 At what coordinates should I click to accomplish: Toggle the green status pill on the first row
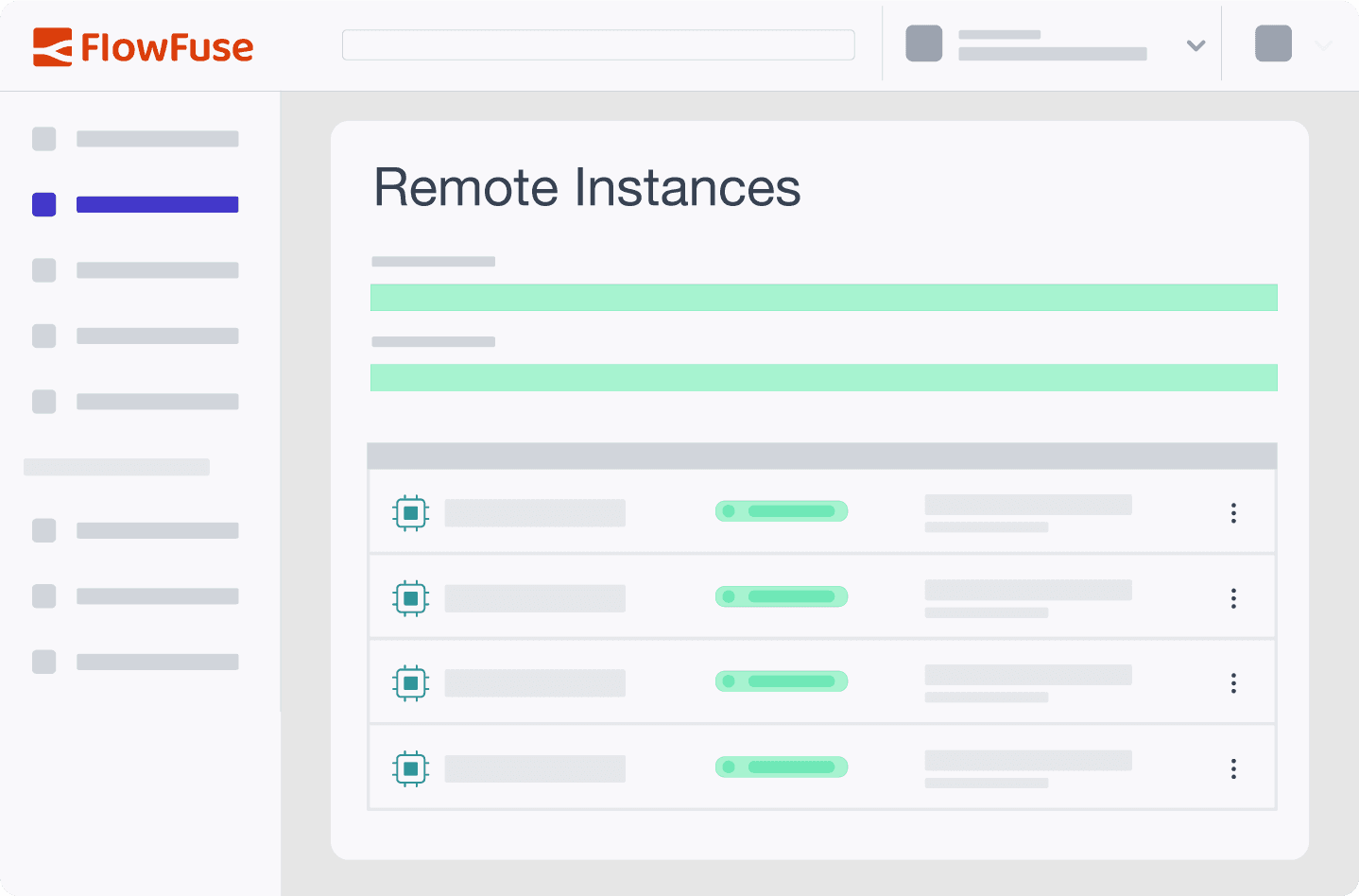(x=782, y=510)
